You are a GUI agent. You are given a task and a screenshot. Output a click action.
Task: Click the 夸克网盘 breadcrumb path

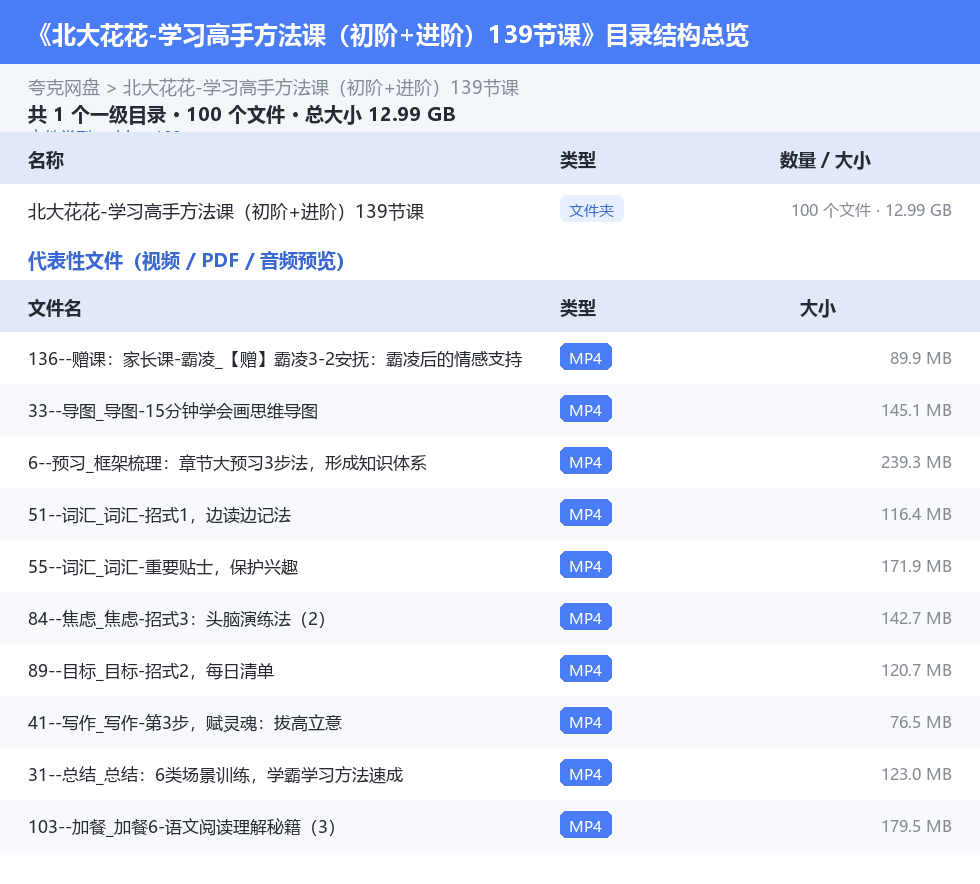tap(273, 88)
